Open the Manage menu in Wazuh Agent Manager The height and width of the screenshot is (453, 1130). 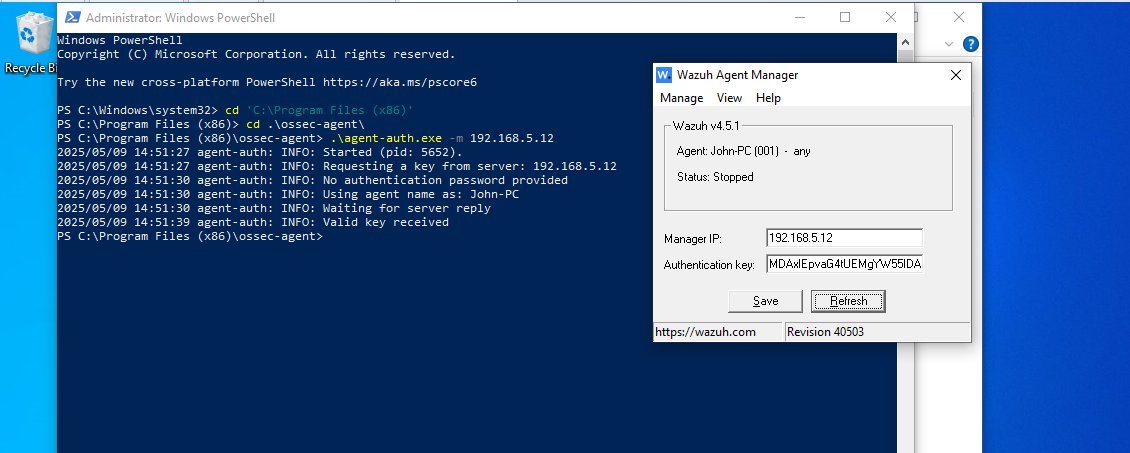coord(681,98)
